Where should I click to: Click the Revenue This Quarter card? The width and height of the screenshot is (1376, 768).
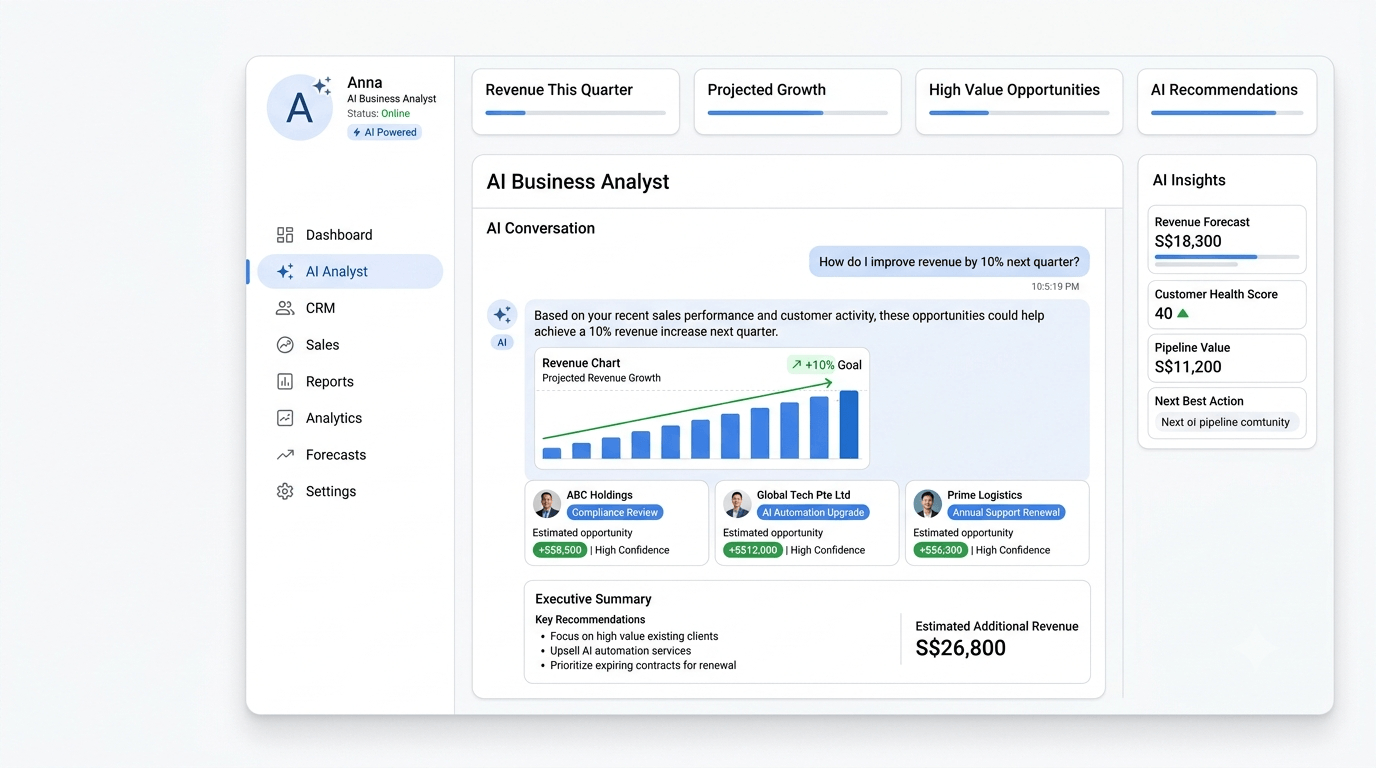(x=575, y=101)
